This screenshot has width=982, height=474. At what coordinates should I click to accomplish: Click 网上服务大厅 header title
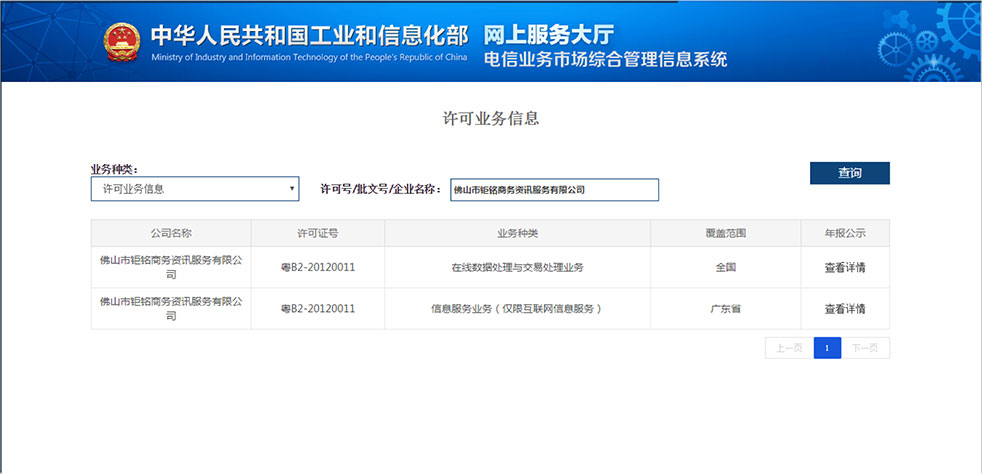pyautogui.click(x=549, y=36)
